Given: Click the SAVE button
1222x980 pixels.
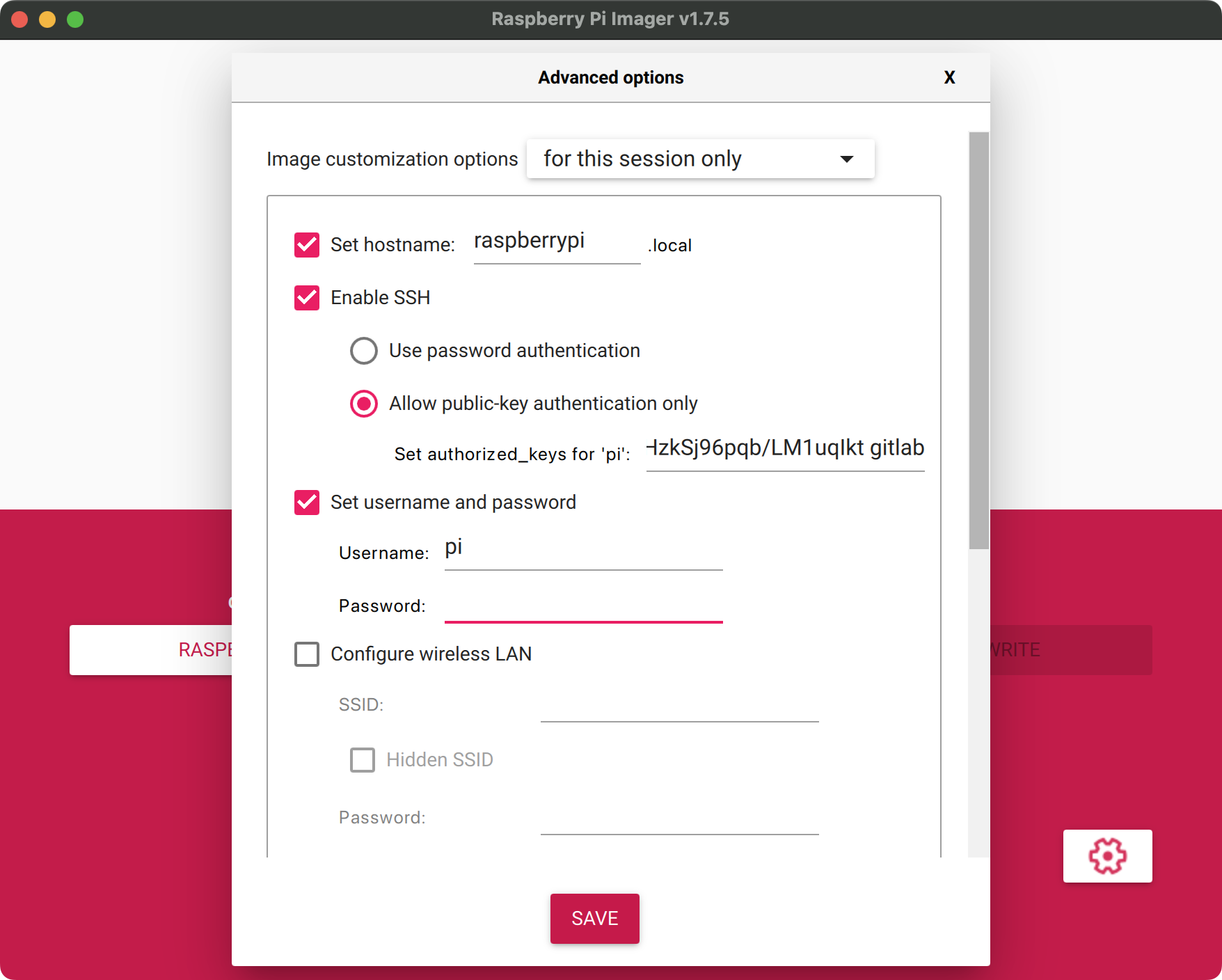Looking at the screenshot, I should (x=595, y=919).
